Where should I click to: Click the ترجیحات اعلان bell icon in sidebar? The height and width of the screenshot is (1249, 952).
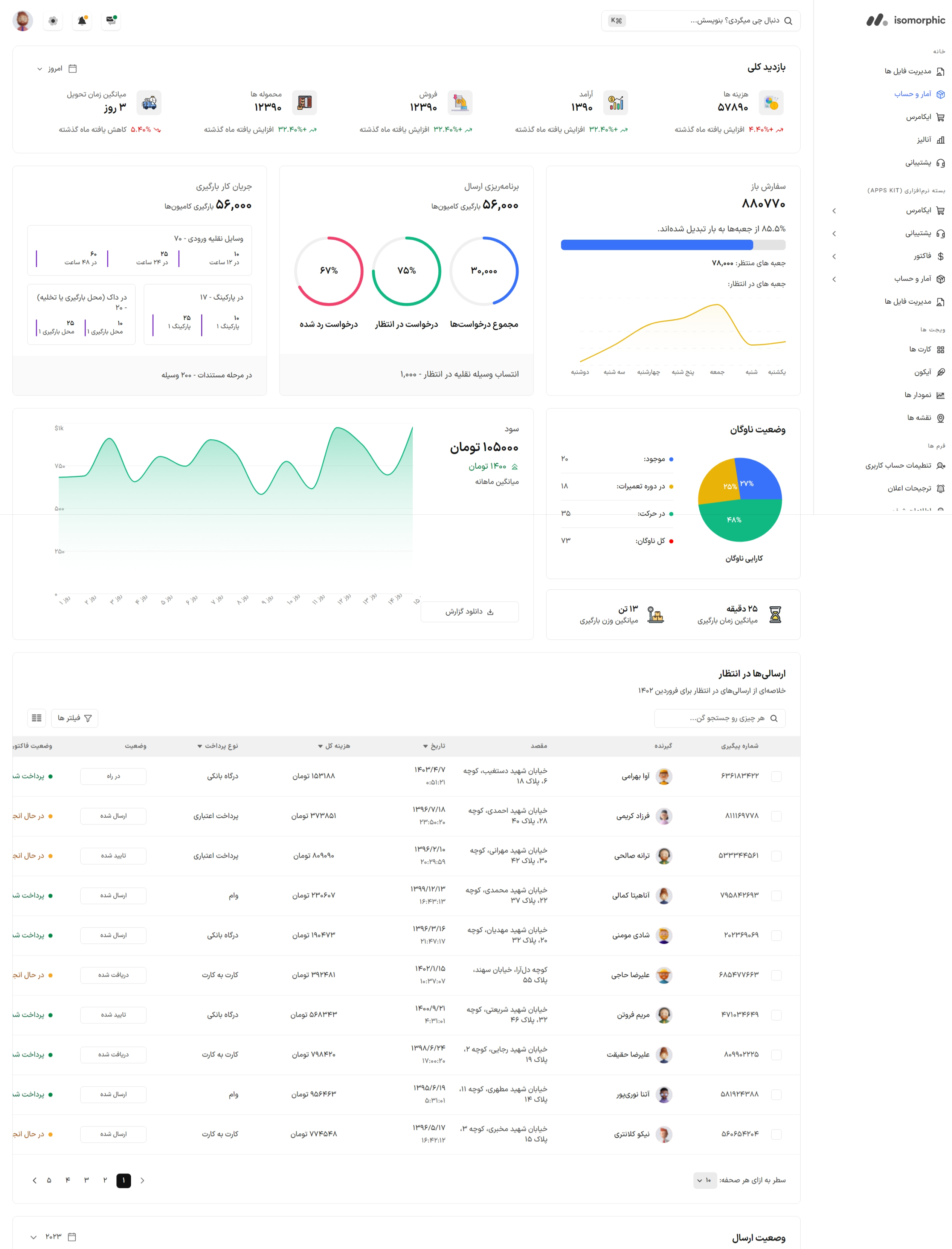[940, 488]
